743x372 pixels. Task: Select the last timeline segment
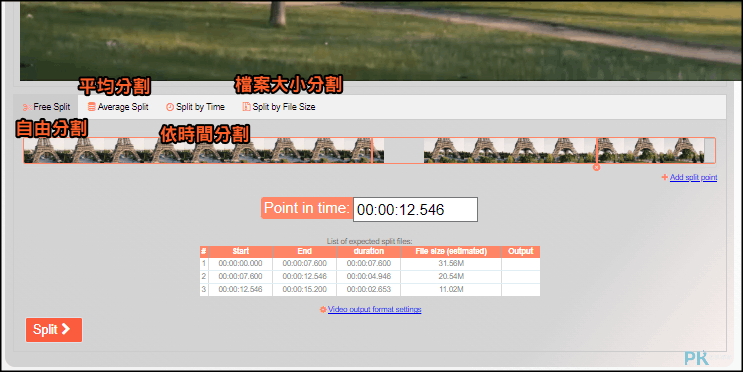click(x=656, y=150)
